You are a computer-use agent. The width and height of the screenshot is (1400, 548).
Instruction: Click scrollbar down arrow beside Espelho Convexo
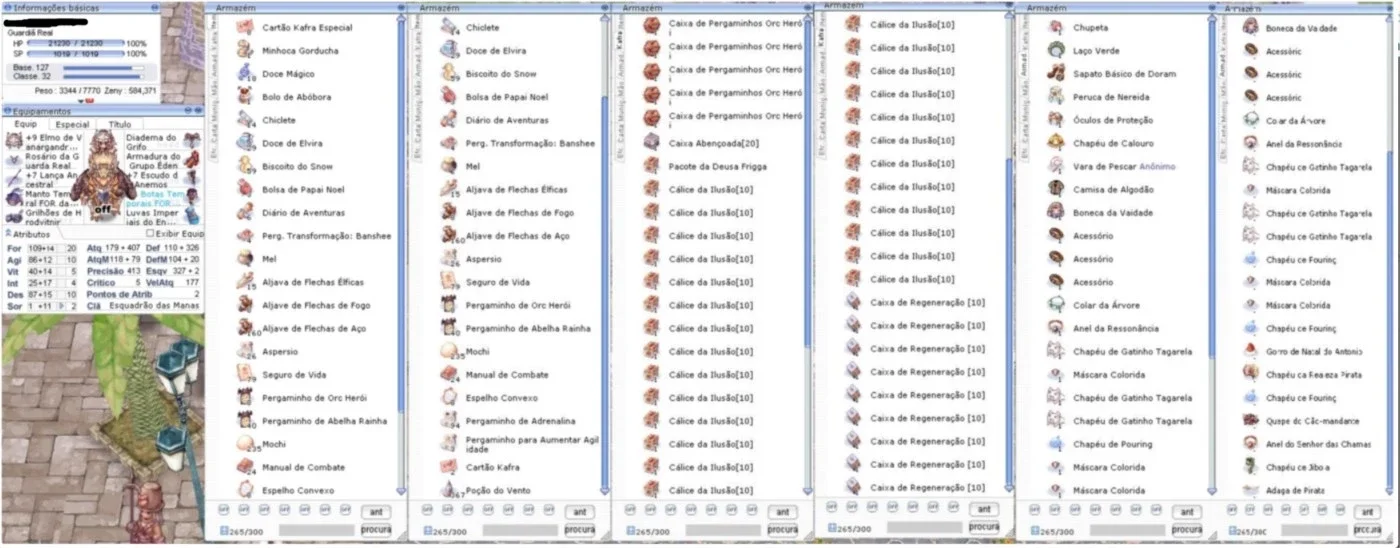pyautogui.click(x=402, y=491)
